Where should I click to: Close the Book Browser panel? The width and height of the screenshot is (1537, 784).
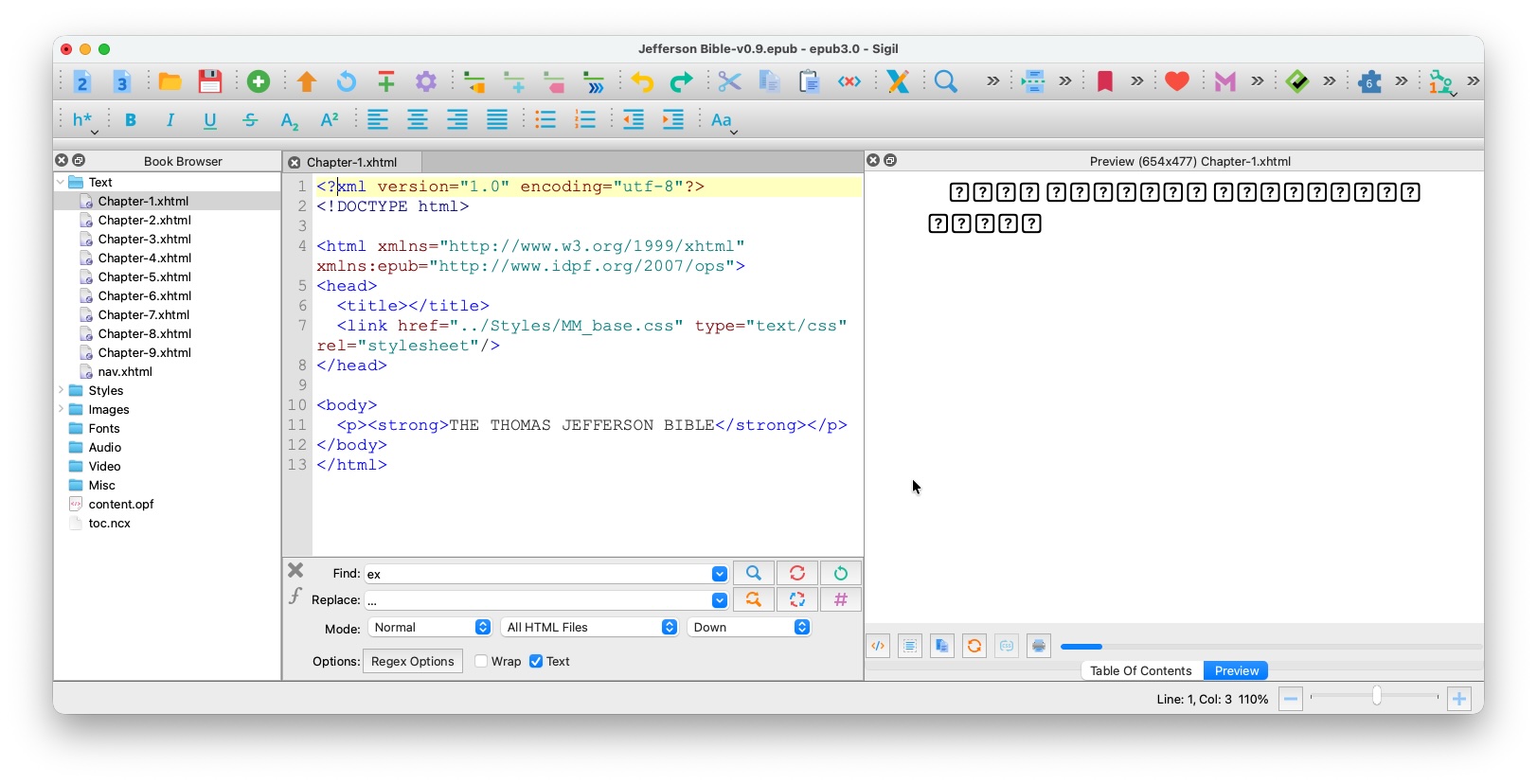pyautogui.click(x=62, y=160)
